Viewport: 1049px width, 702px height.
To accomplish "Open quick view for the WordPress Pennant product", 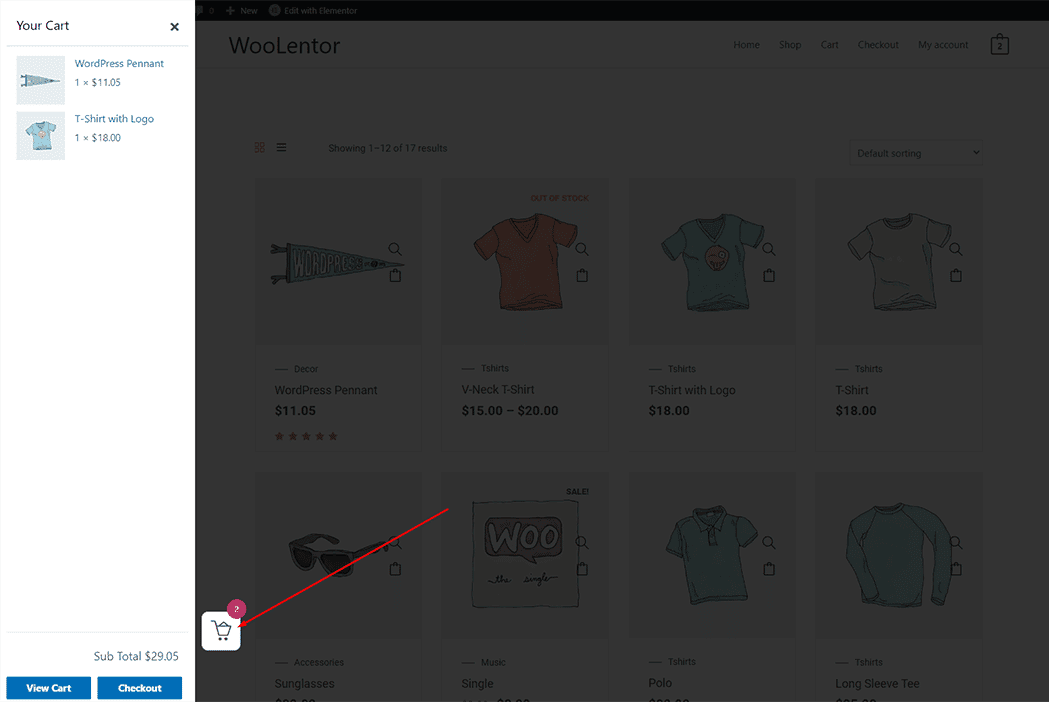I will (x=395, y=248).
